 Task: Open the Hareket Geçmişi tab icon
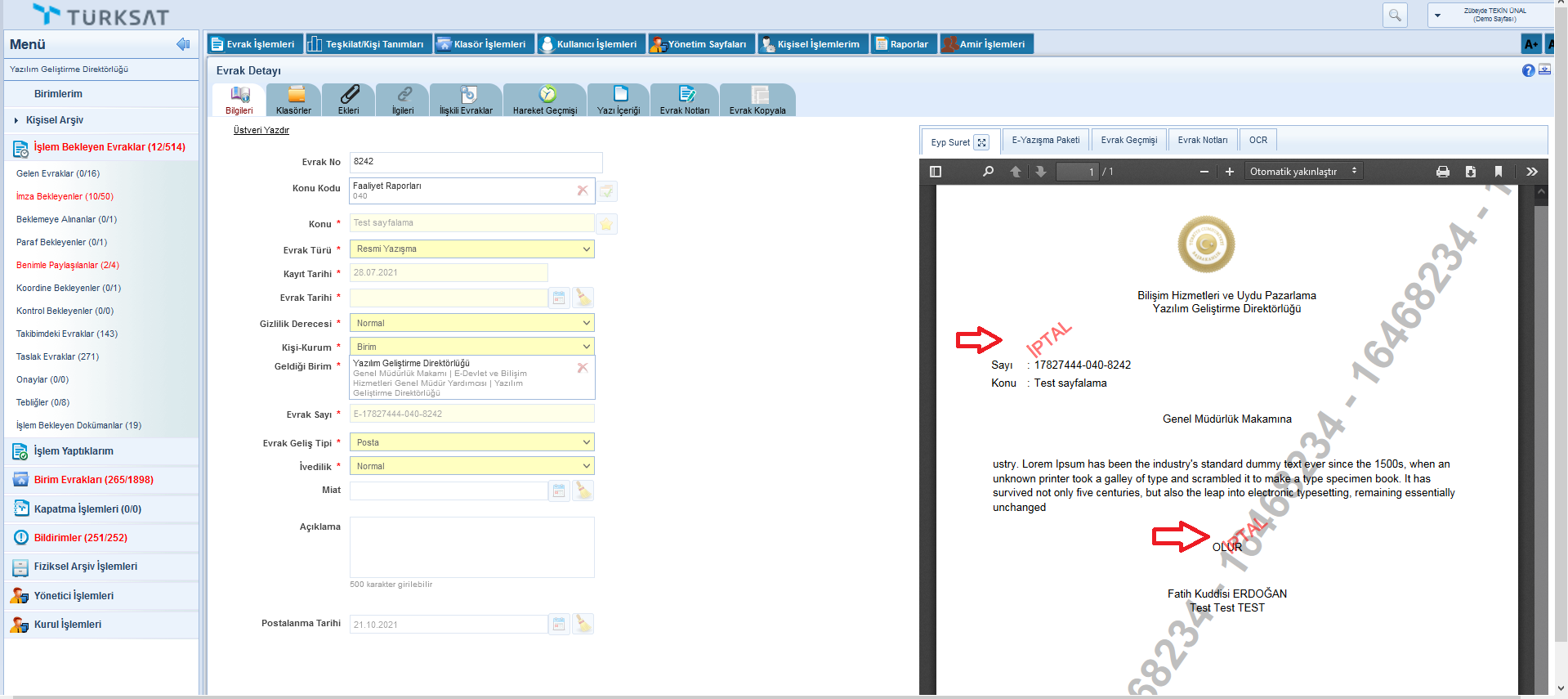click(547, 95)
